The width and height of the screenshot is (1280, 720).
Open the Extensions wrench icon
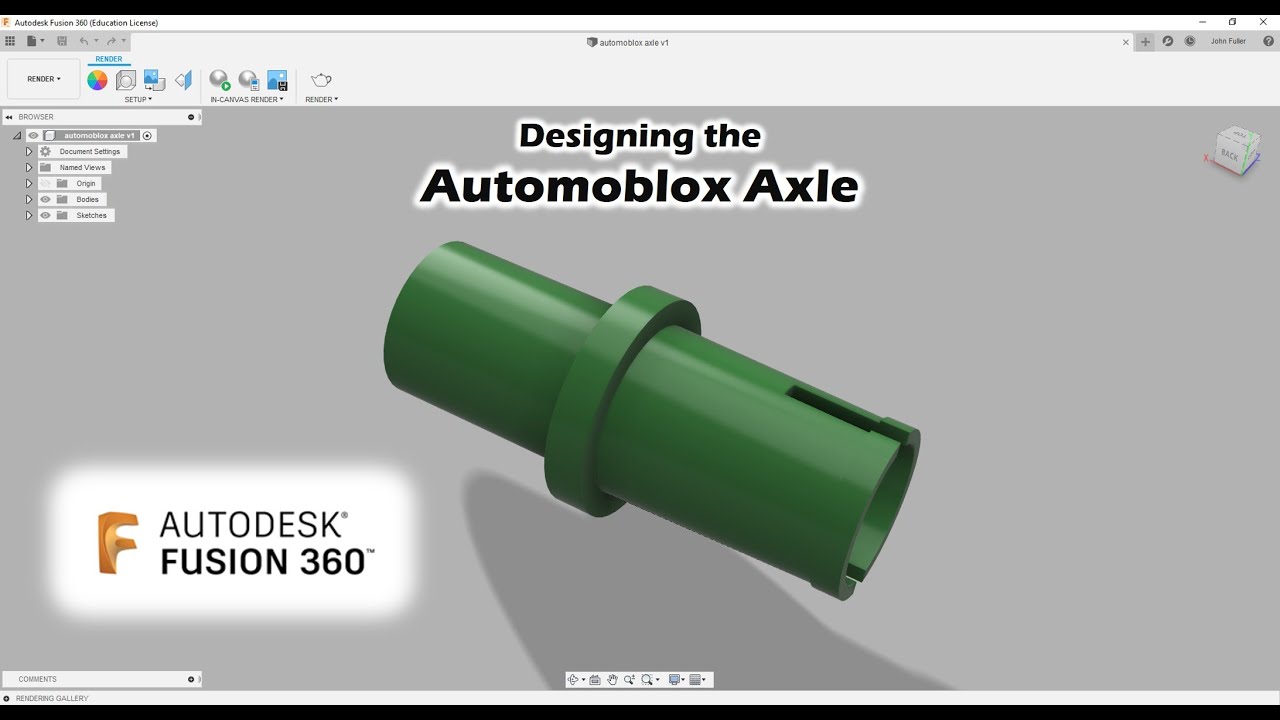tap(1167, 41)
